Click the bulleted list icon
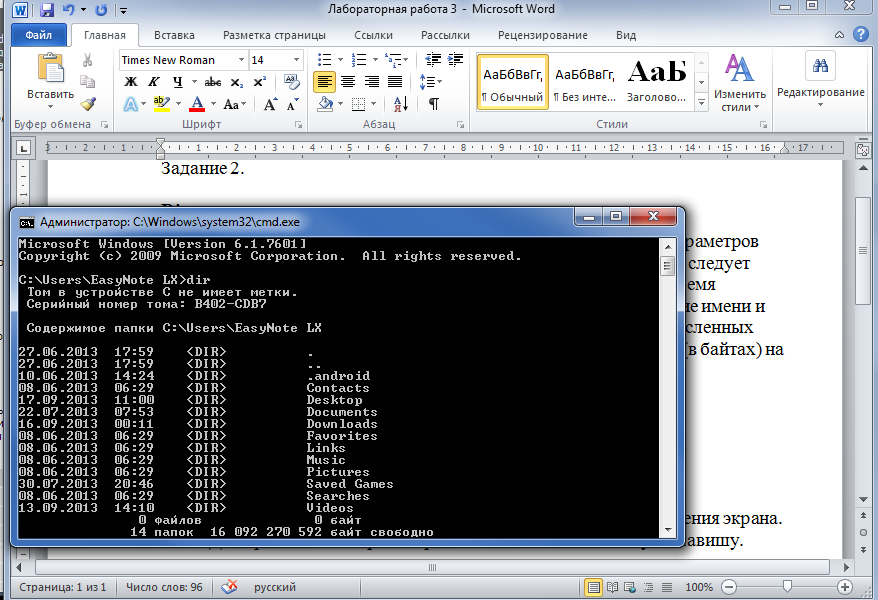 pos(324,59)
